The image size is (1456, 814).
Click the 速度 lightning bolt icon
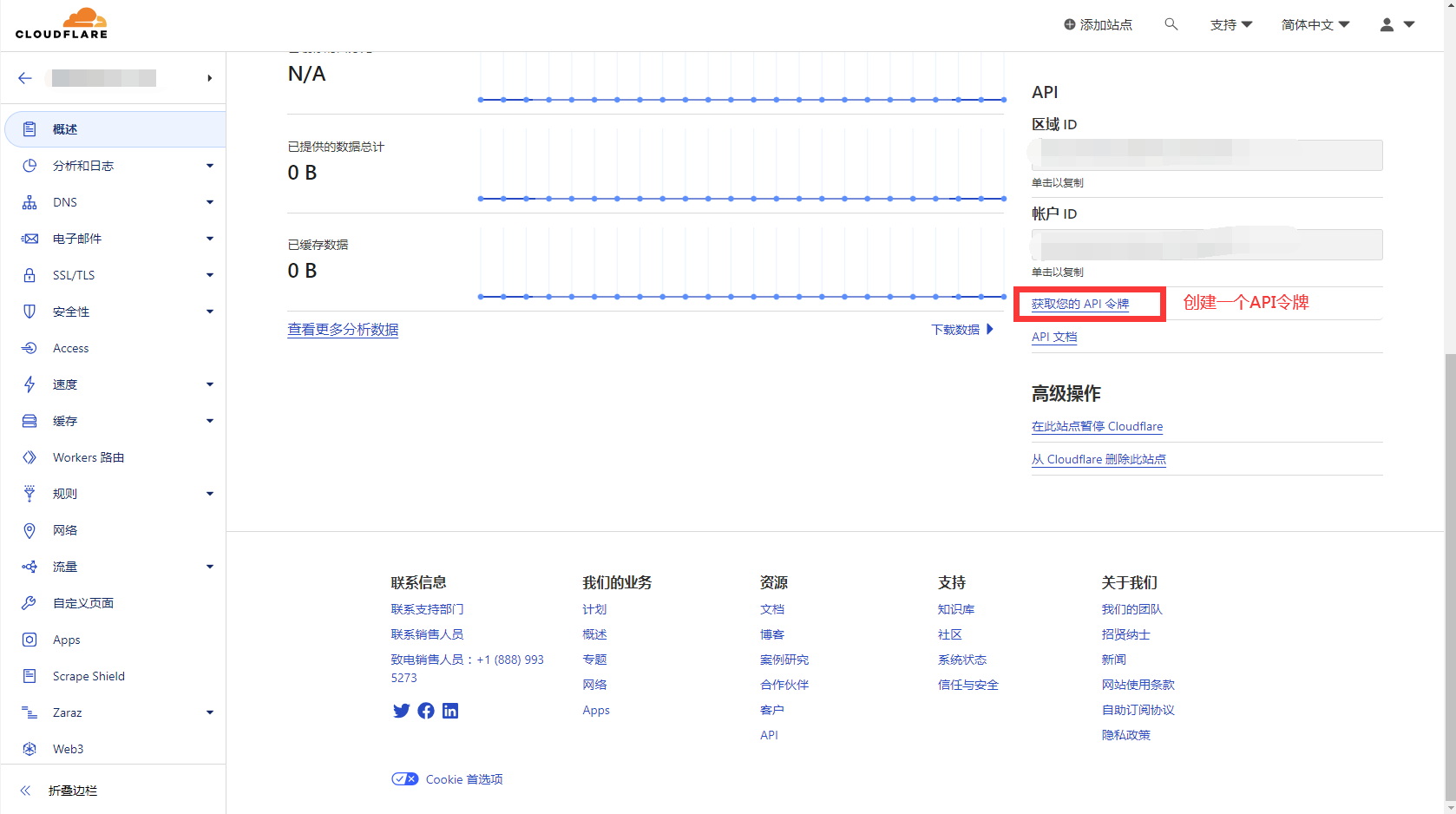(30, 384)
